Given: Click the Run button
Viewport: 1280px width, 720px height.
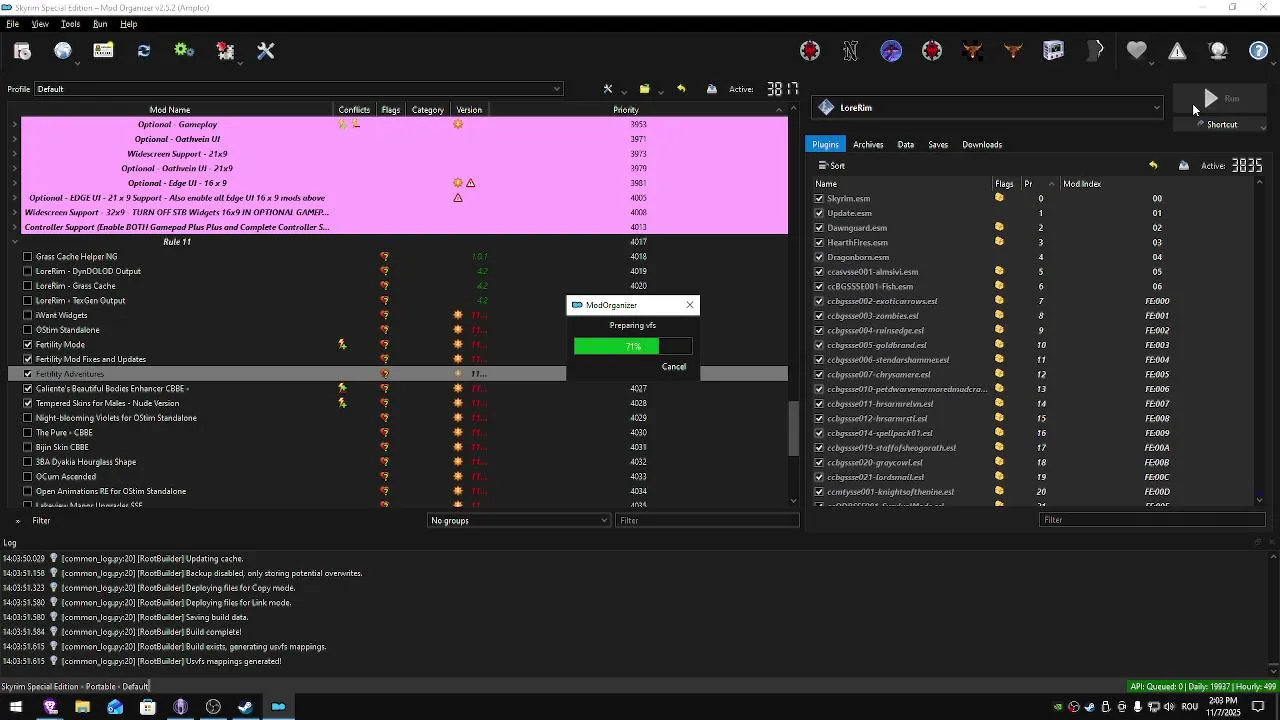Looking at the screenshot, I should click(1221, 98).
